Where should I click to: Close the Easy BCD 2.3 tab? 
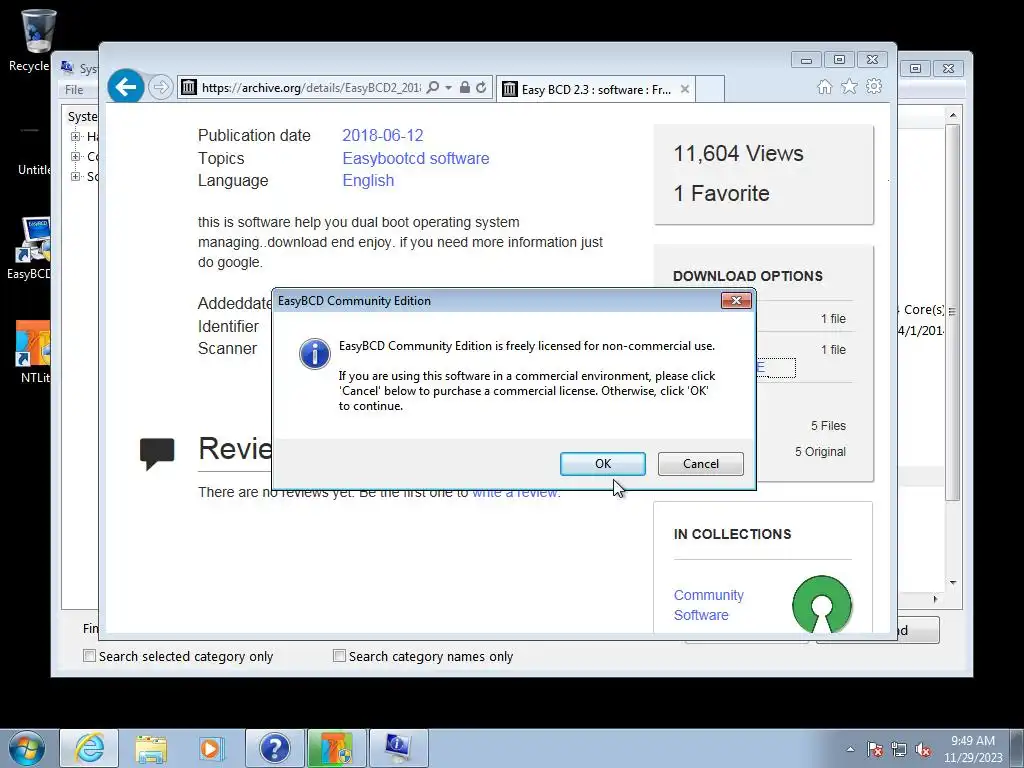point(684,89)
